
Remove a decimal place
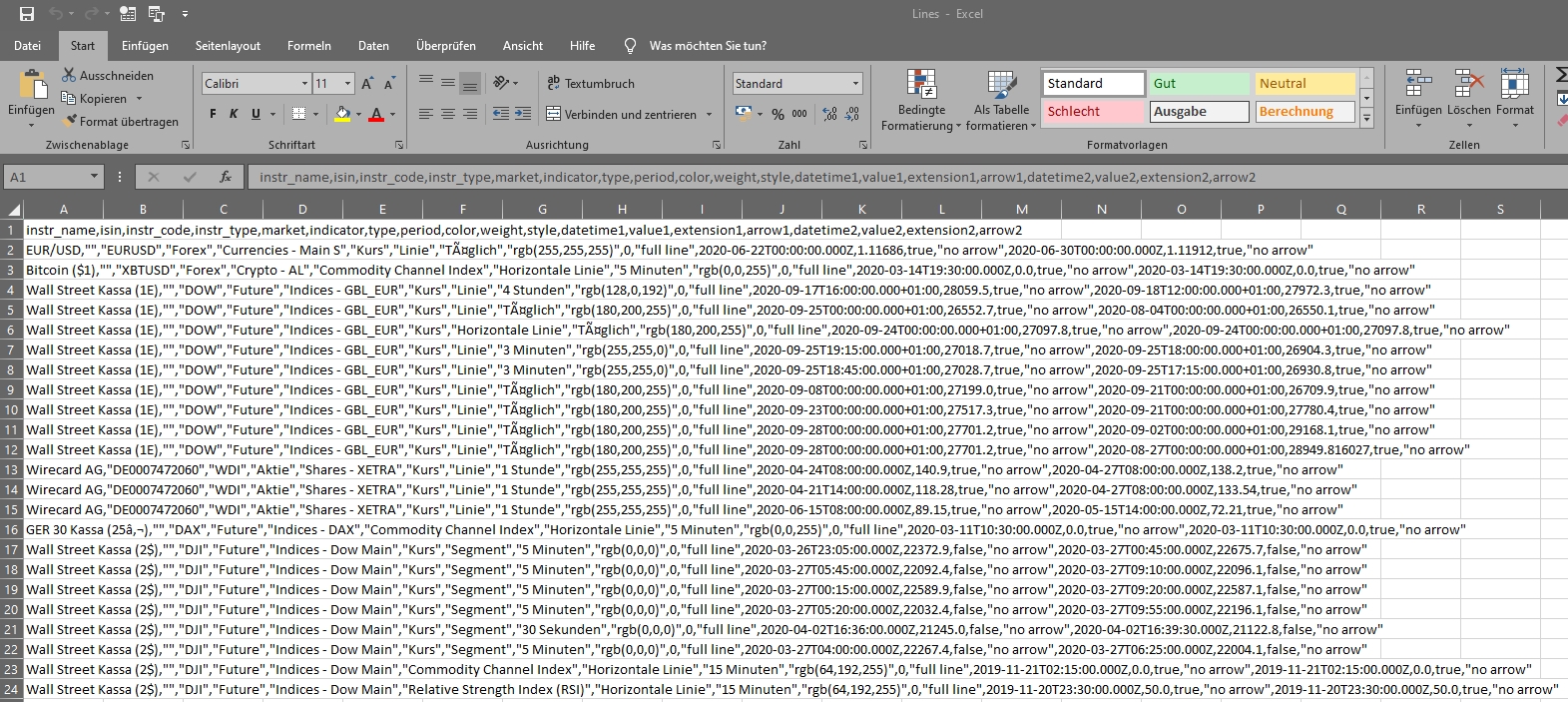point(852,114)
